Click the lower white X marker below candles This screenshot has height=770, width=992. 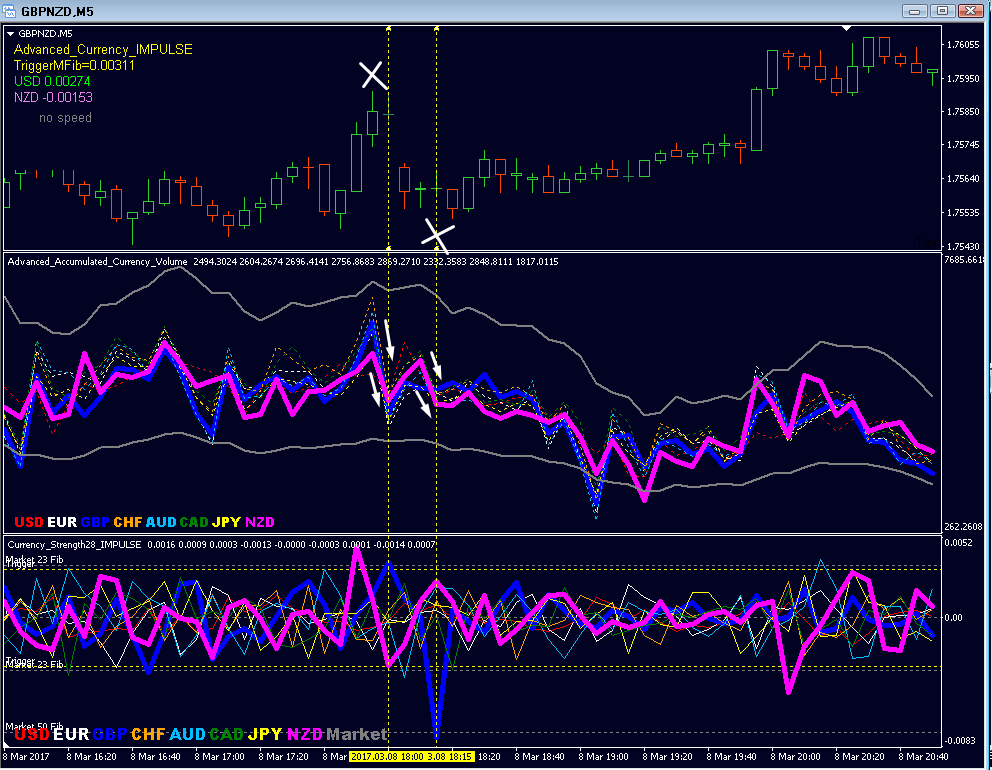tap(438, 235)
